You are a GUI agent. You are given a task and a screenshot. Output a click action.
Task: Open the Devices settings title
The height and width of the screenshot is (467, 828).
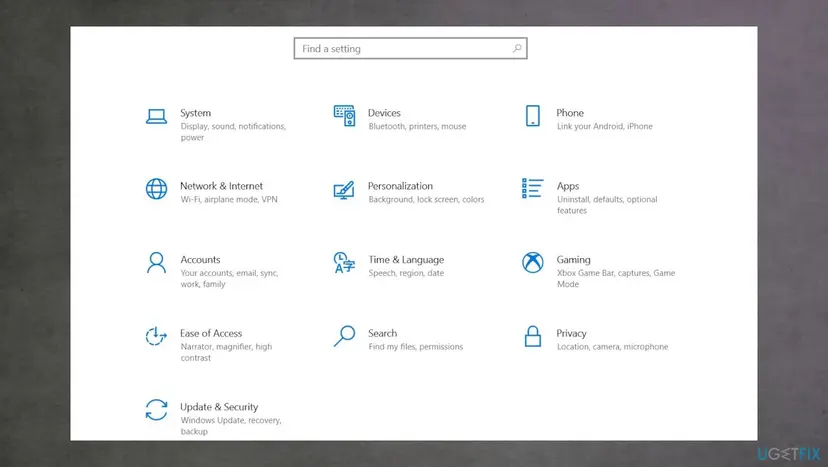[x=384, y=113]
